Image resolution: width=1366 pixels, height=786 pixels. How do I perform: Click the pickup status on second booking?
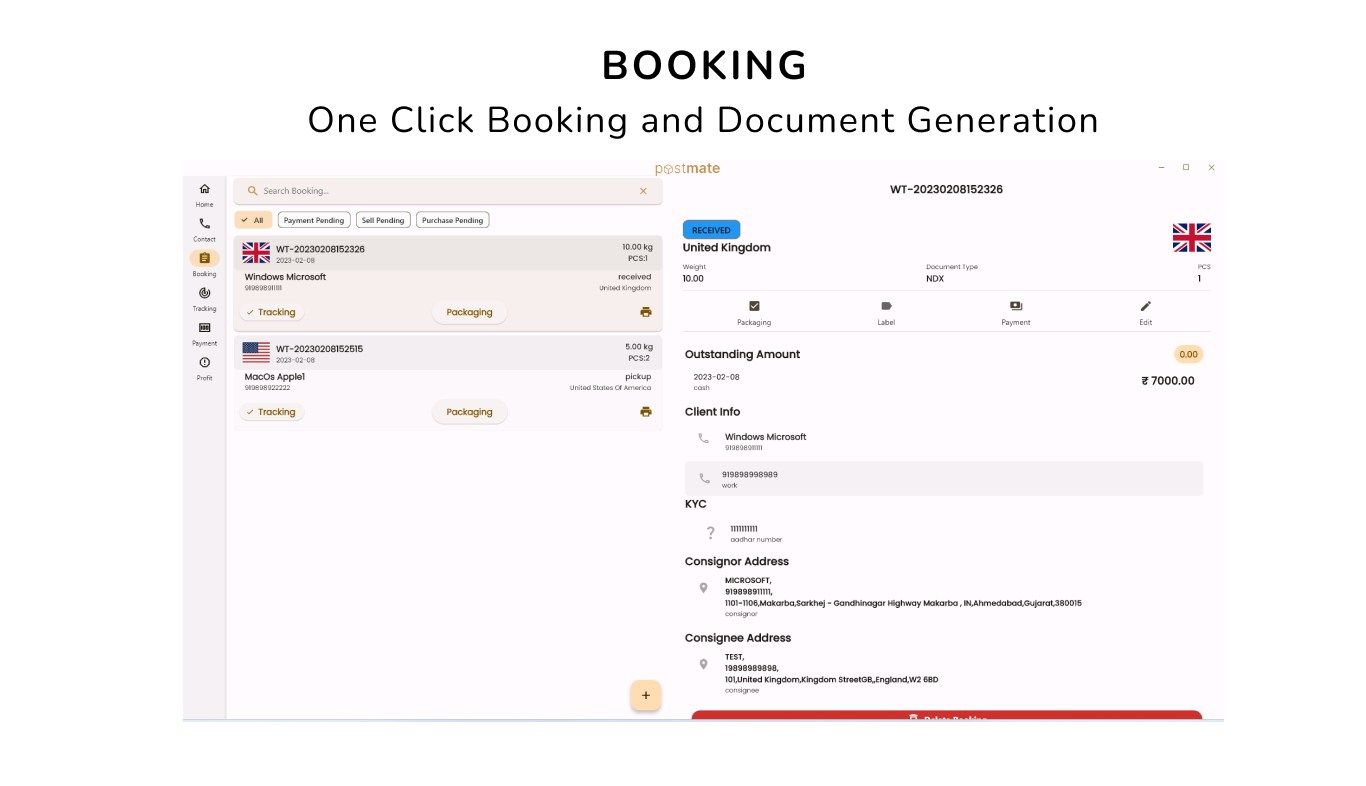(x=638, y=377)
